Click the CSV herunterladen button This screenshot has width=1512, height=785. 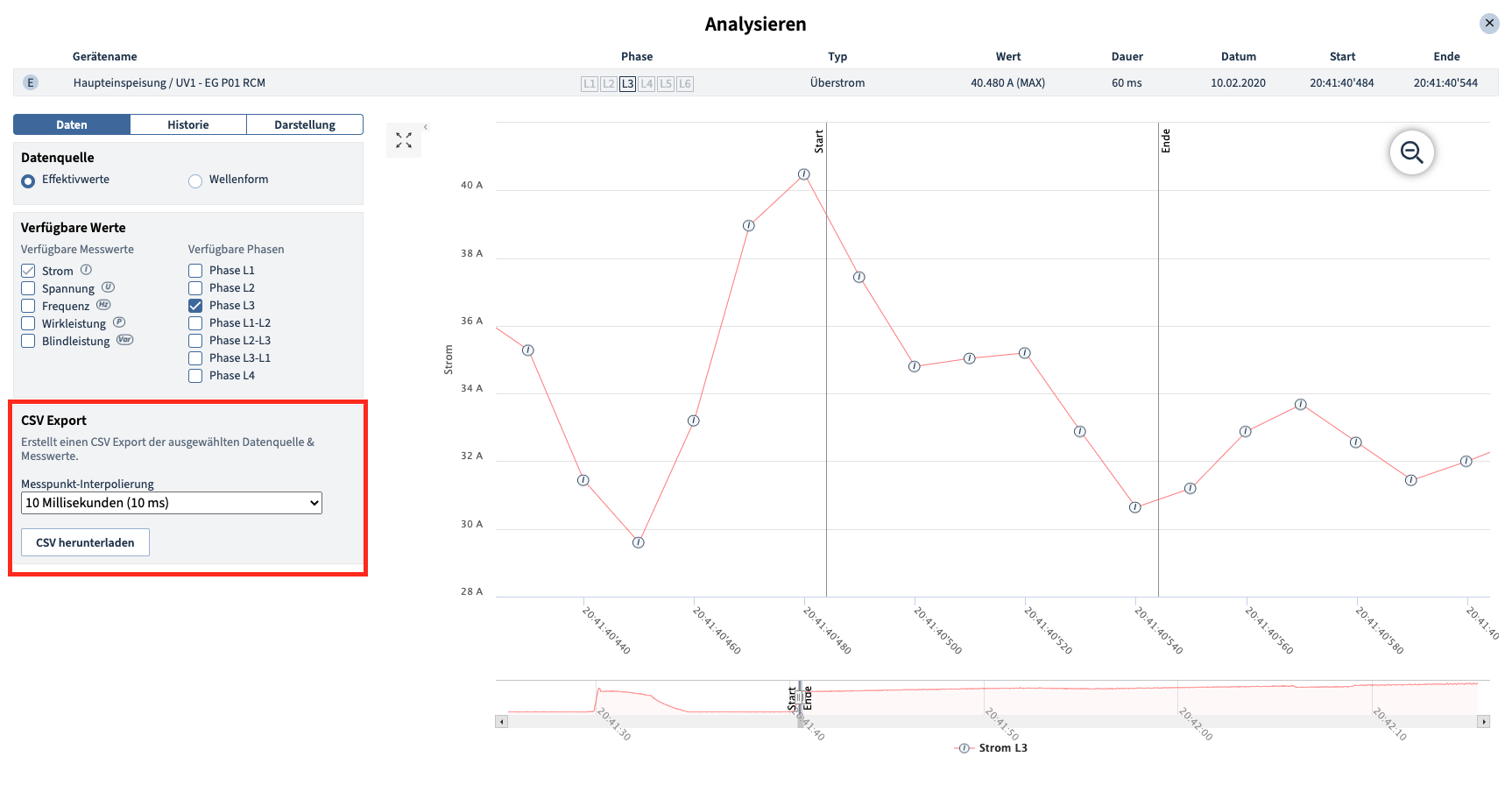tap(85, 542)
